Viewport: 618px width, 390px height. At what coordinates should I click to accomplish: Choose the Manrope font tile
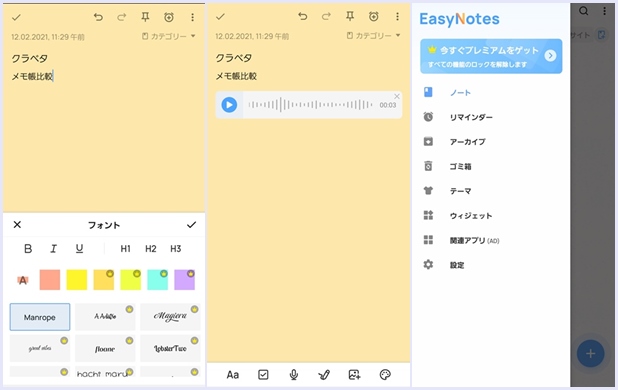click(x=40, y=317)
